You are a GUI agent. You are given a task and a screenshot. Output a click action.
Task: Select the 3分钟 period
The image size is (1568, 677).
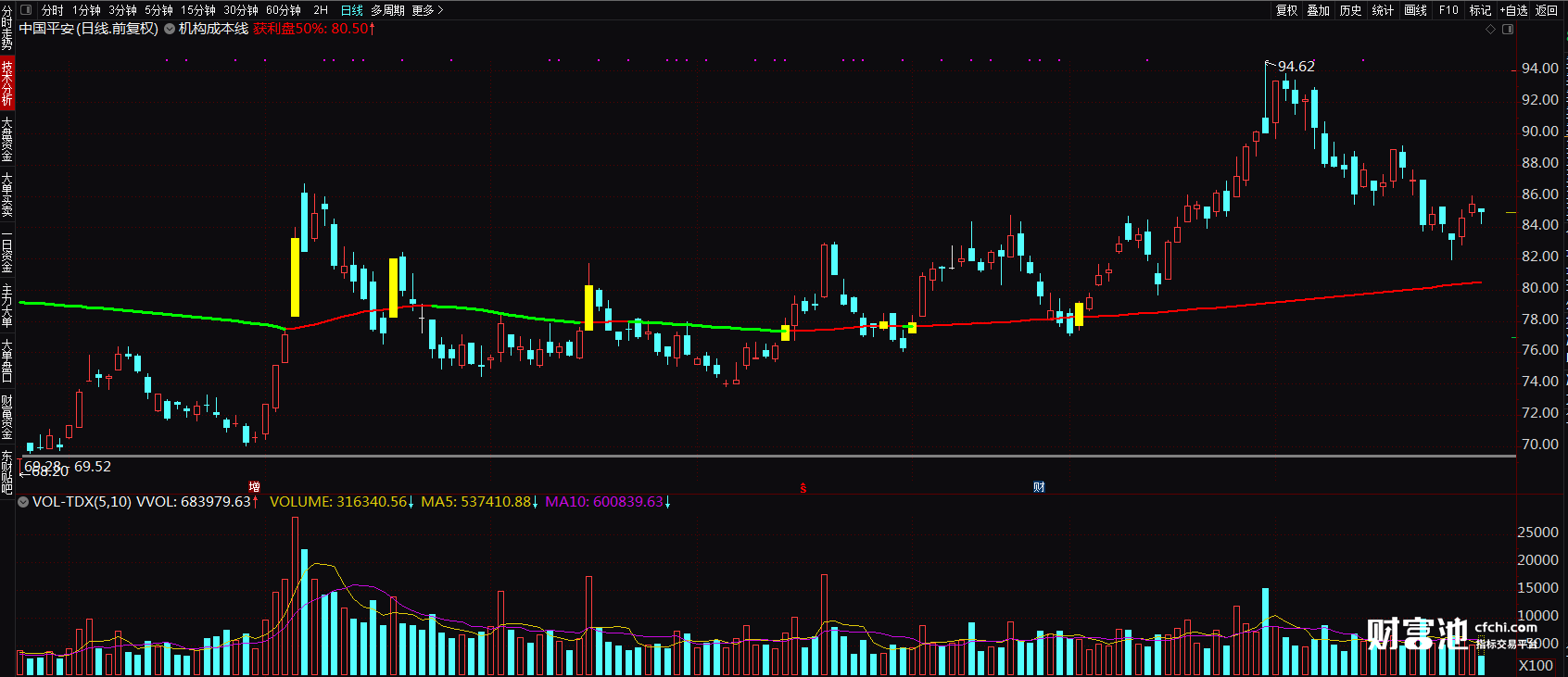(x=122, y=10)
